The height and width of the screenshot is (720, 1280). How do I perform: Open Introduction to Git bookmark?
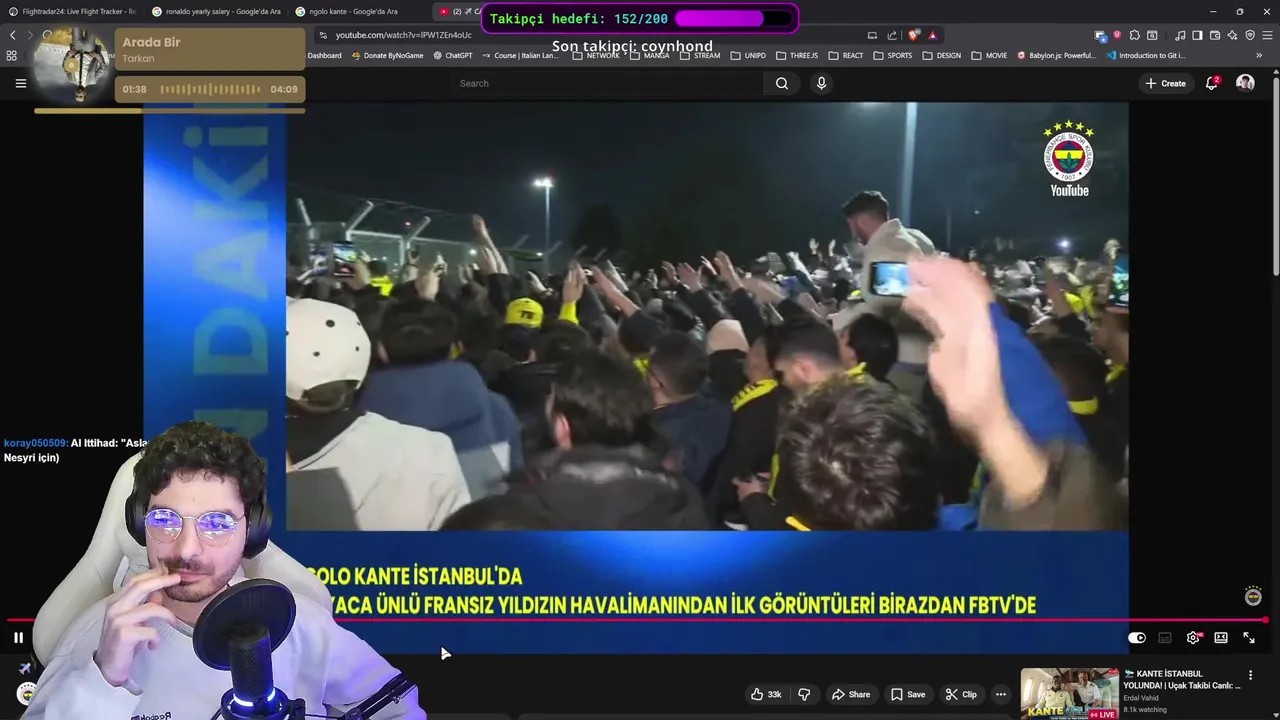pos(1147,56)
